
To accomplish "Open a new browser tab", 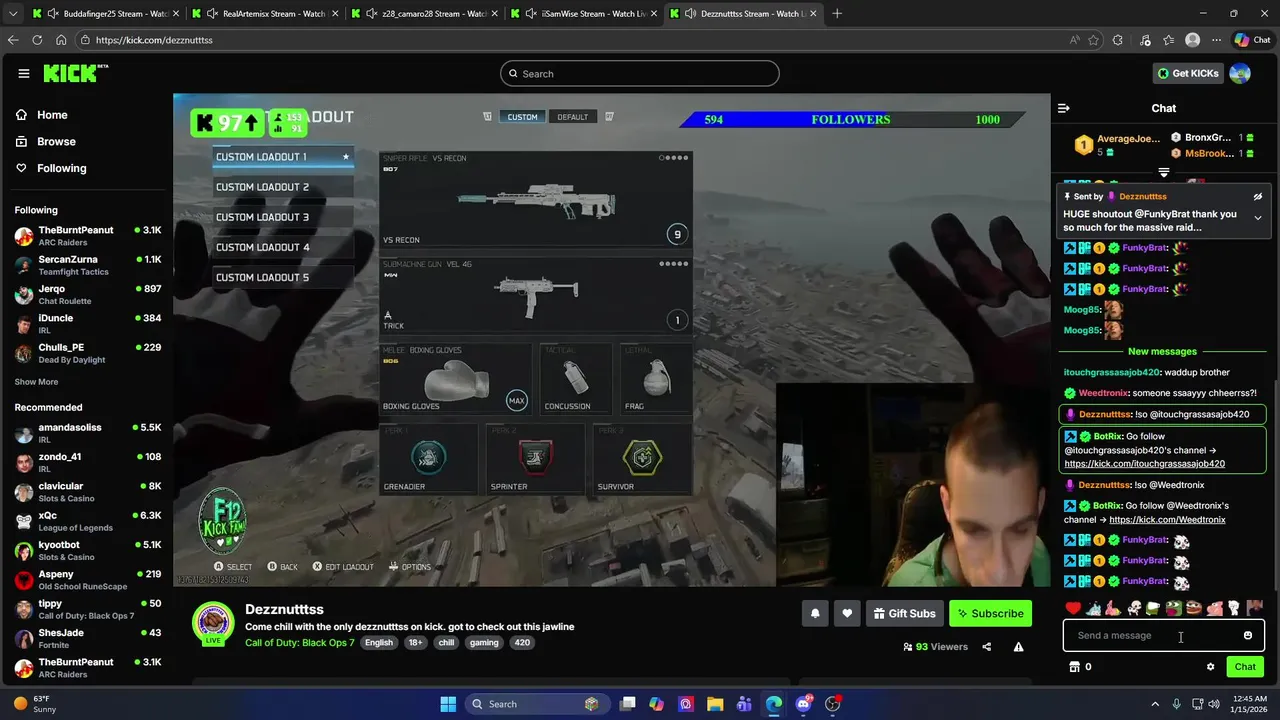I will tap(837, 14).
